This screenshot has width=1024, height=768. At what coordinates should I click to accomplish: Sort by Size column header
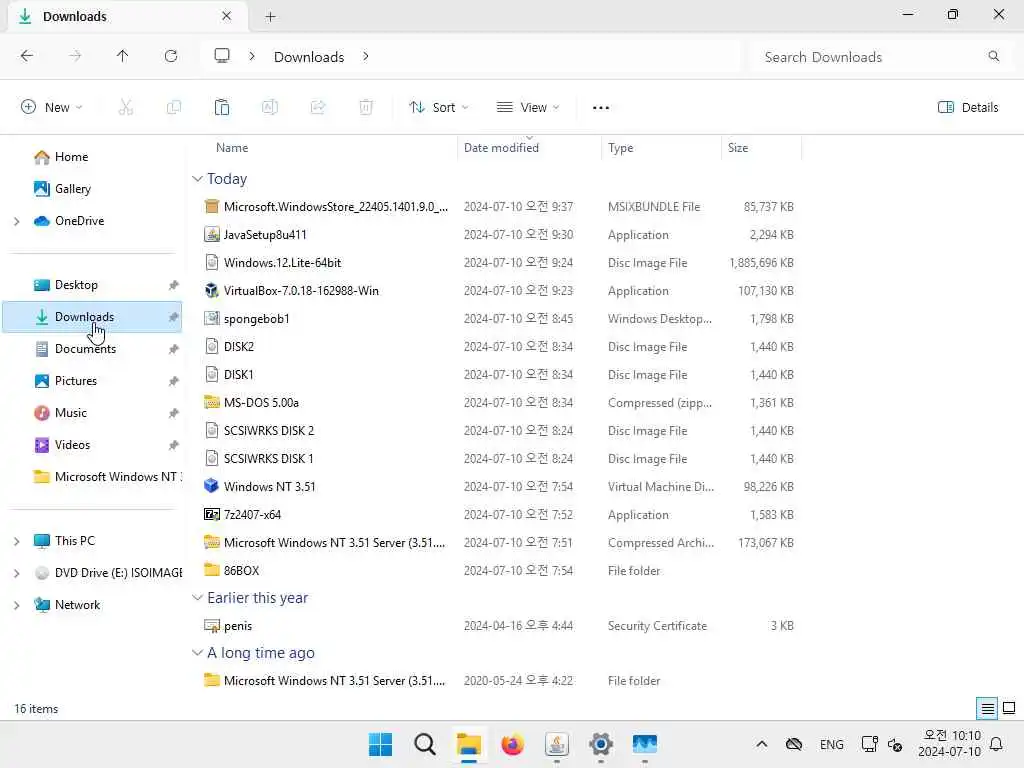(x=738, y=148)
